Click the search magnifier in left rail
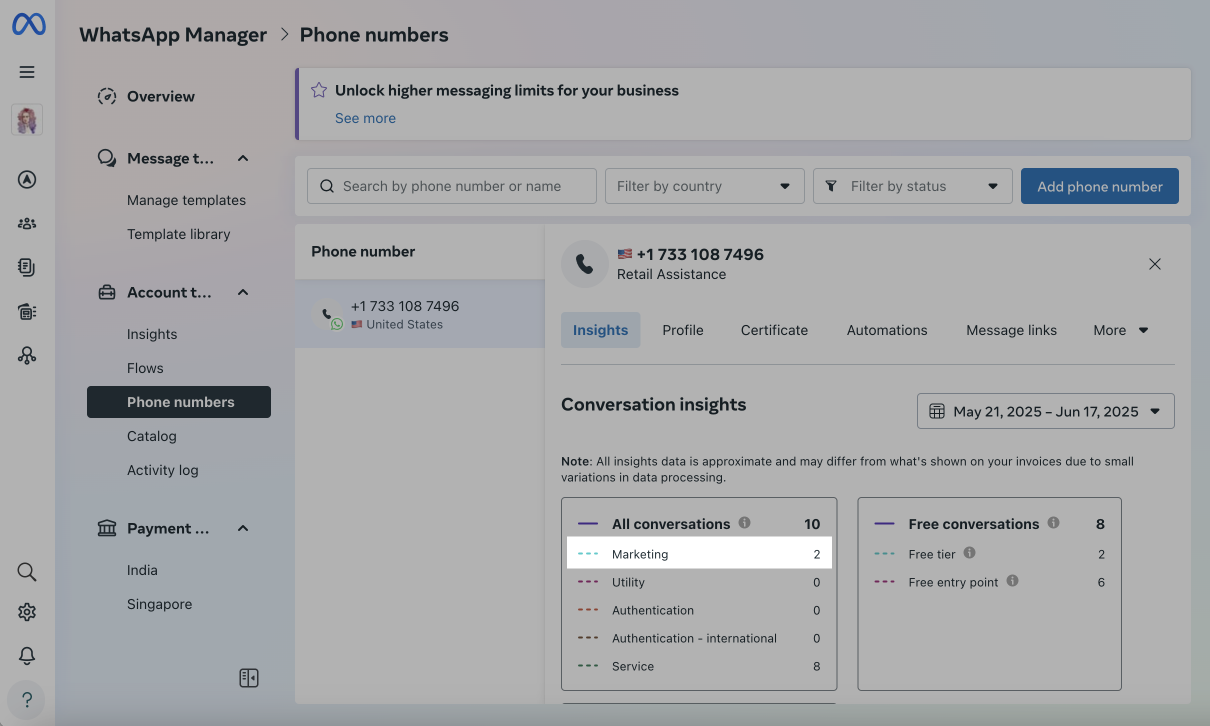1210x726 pixels. (27, 572)
